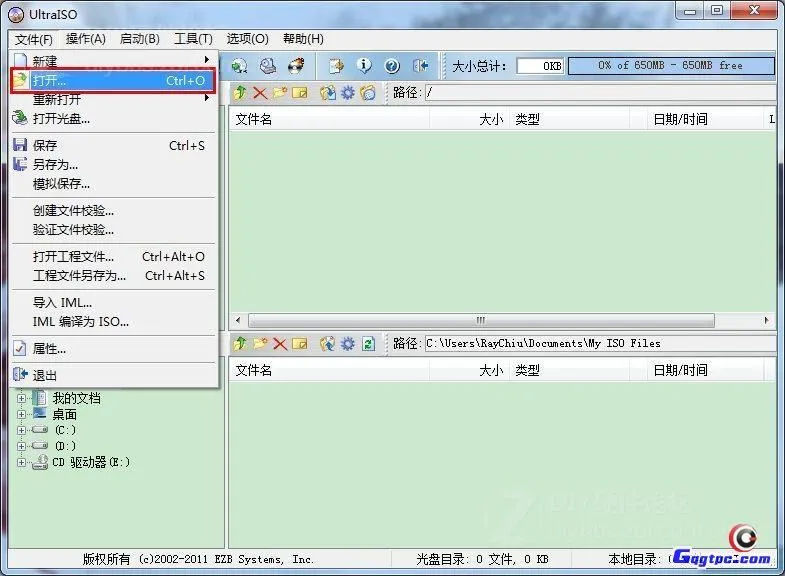Viewport: 785px width, 576px height.
Task: Choose 打开工程文件... menu entry
Action: pyautogui.click(x=114, y=257)
